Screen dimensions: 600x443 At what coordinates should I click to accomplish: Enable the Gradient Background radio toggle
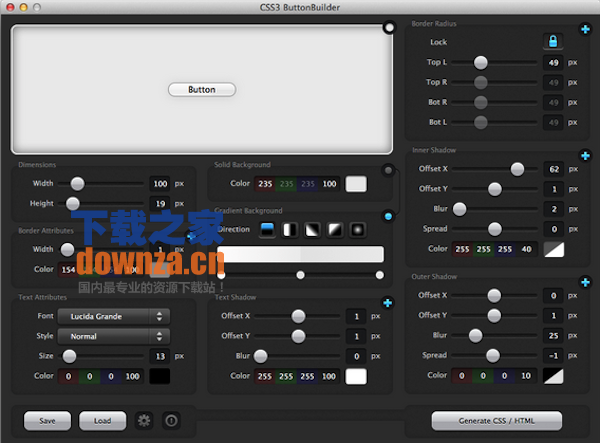(x=388, y=217)
